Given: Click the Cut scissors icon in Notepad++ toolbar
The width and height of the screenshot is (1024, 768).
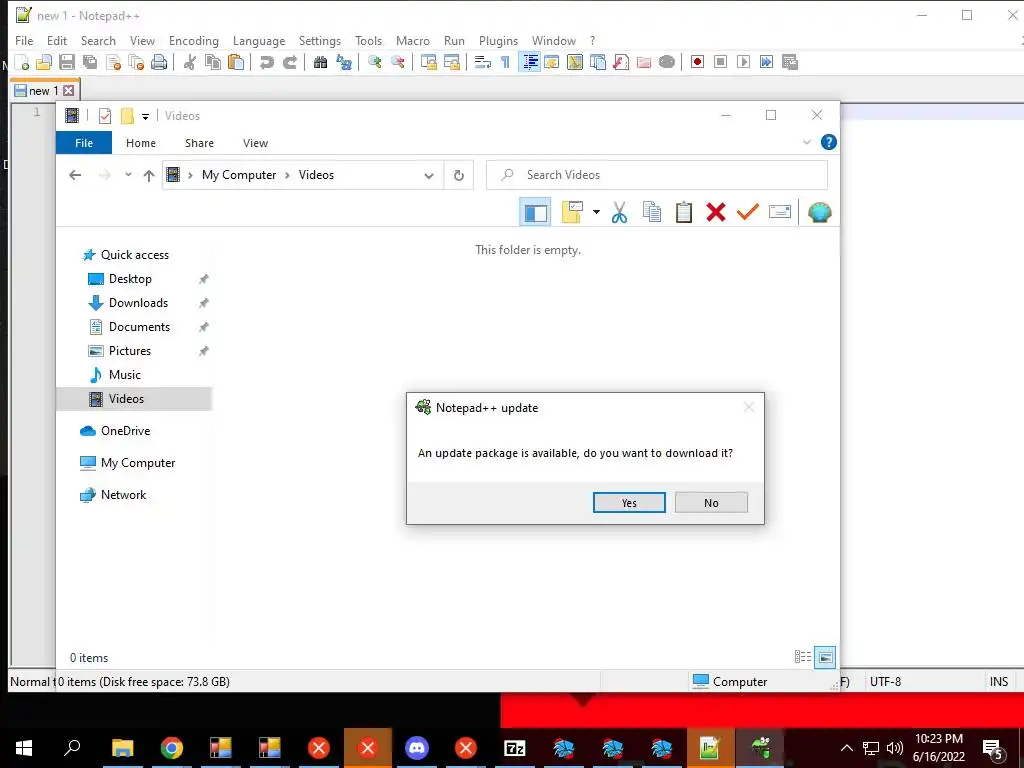Looking at the screenshot, I should tap(189, 62).
